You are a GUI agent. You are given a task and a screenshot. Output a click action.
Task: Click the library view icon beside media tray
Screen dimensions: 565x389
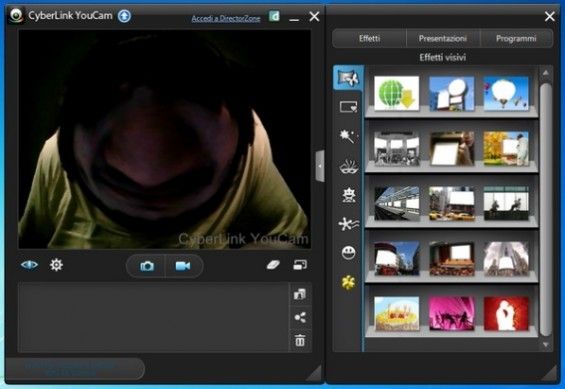300,294
